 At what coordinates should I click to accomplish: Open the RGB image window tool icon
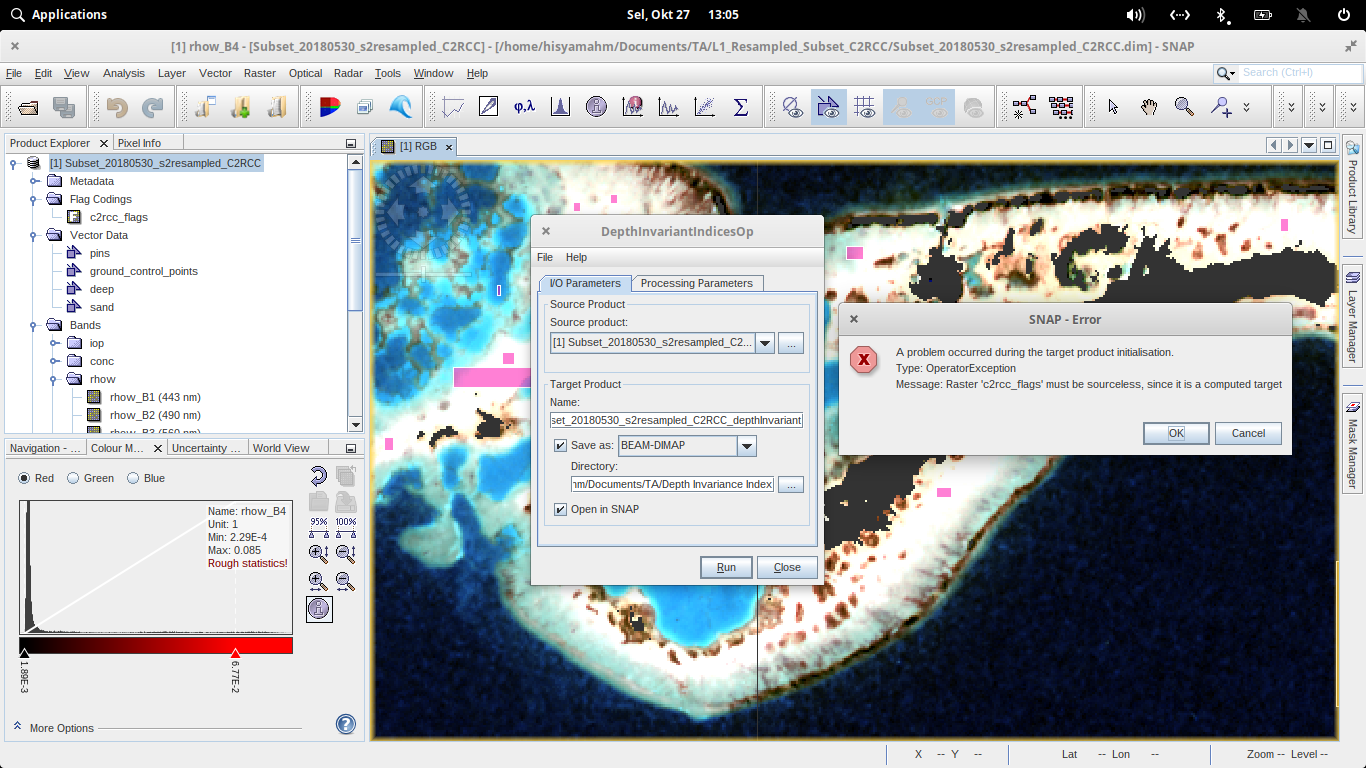330,107
